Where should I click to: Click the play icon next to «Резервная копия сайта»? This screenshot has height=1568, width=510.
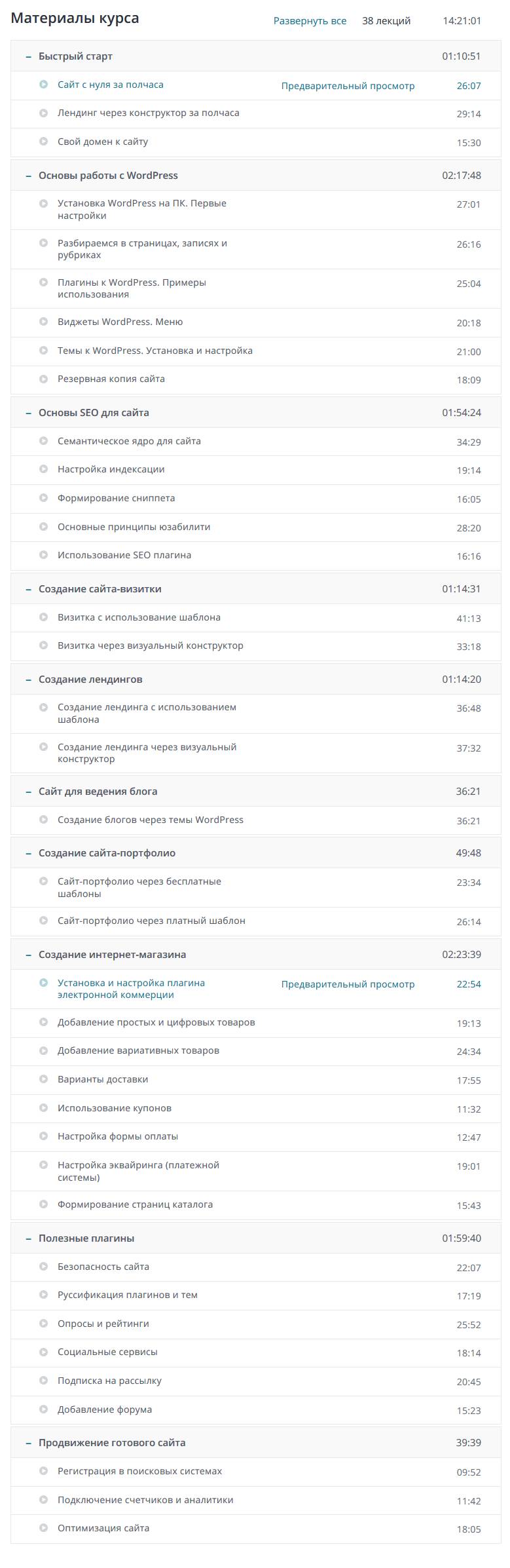click(x=43, y=379)
